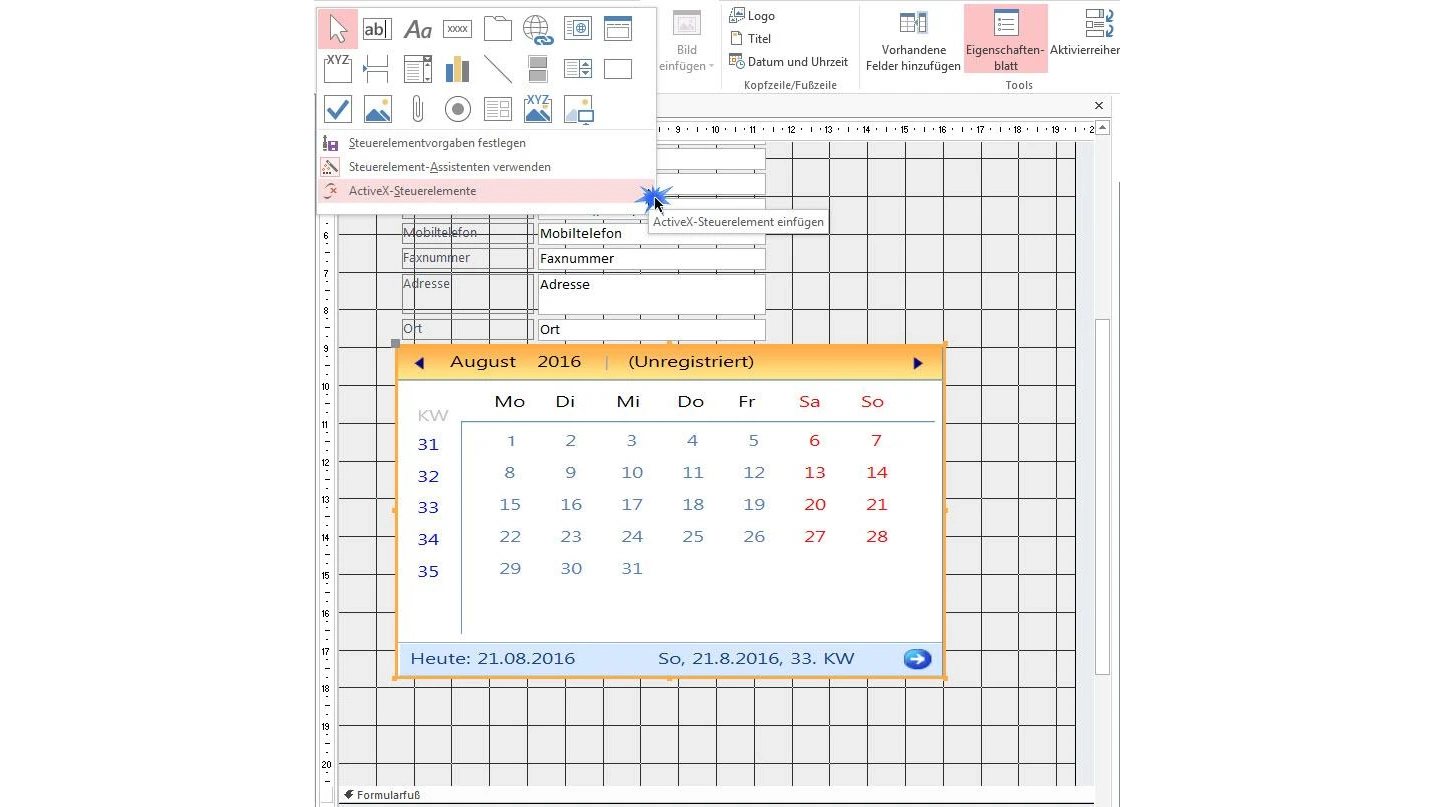This screenshot has height=807, width=1435.
Task: Click the blue go-to-today arrow button
Action: tap(917, 659)
